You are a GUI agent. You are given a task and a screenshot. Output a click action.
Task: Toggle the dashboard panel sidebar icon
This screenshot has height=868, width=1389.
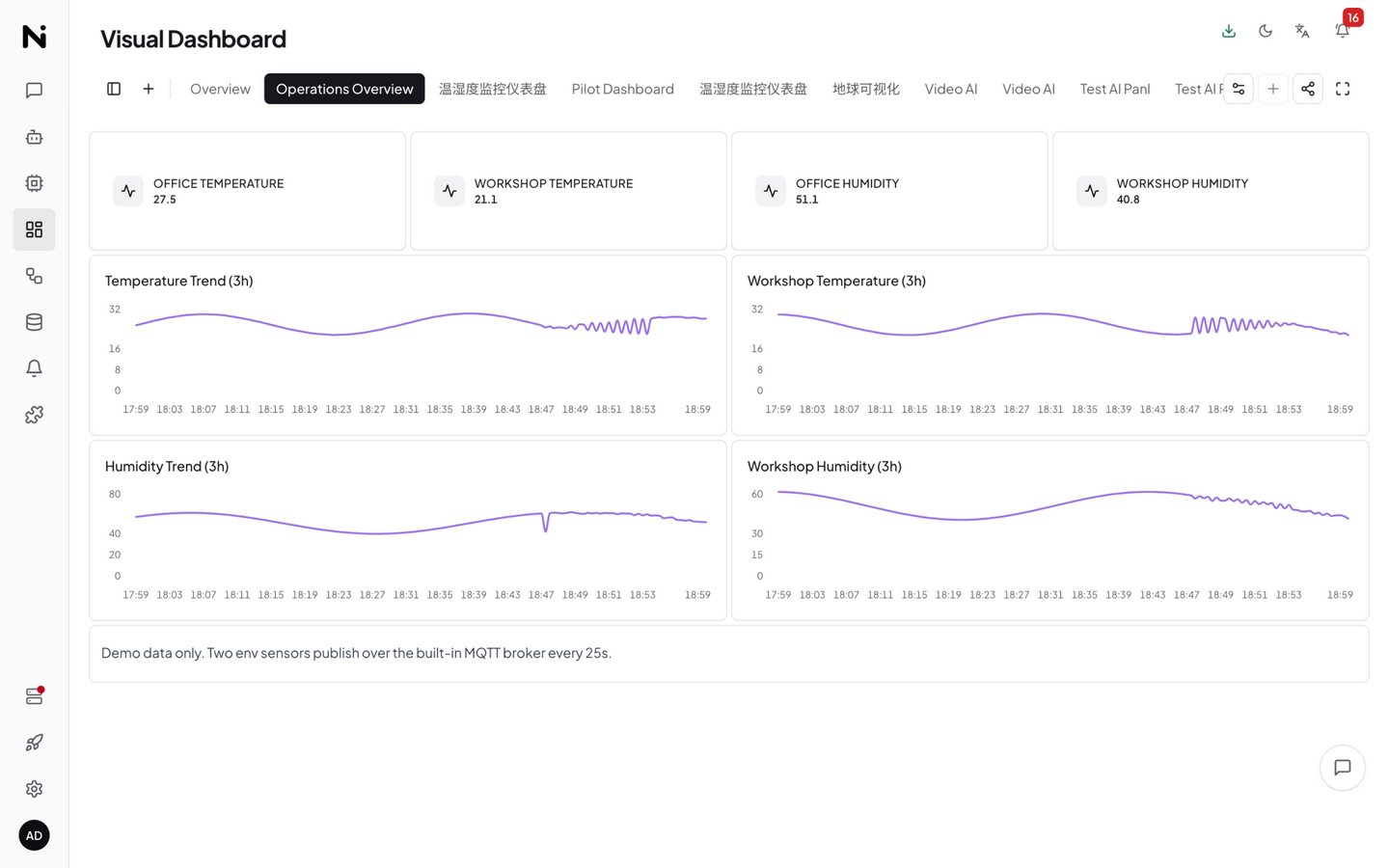point(114,89)
